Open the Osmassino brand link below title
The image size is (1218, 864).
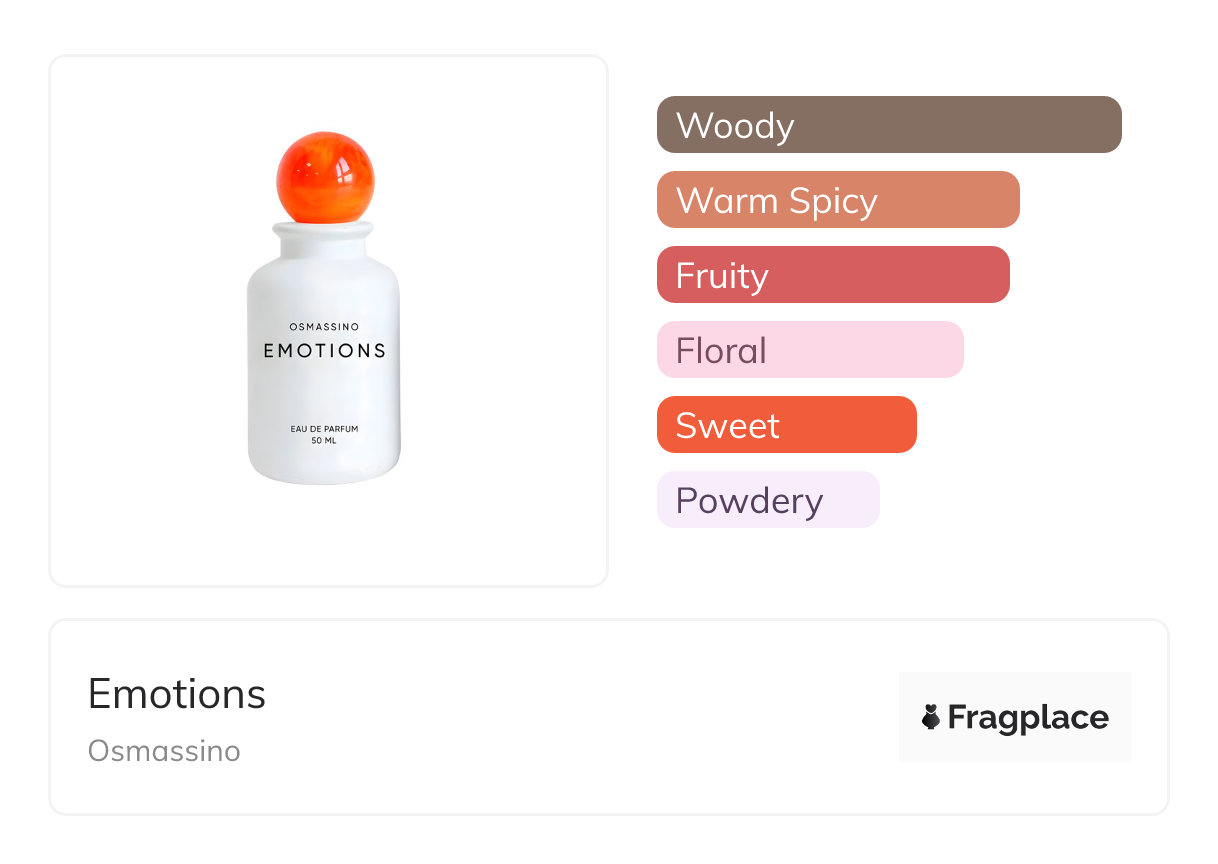click(x=164, y=751)
